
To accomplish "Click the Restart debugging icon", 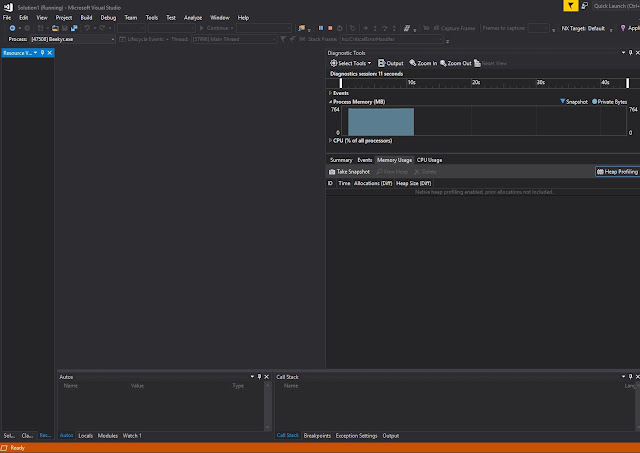I will coord(340,28).
